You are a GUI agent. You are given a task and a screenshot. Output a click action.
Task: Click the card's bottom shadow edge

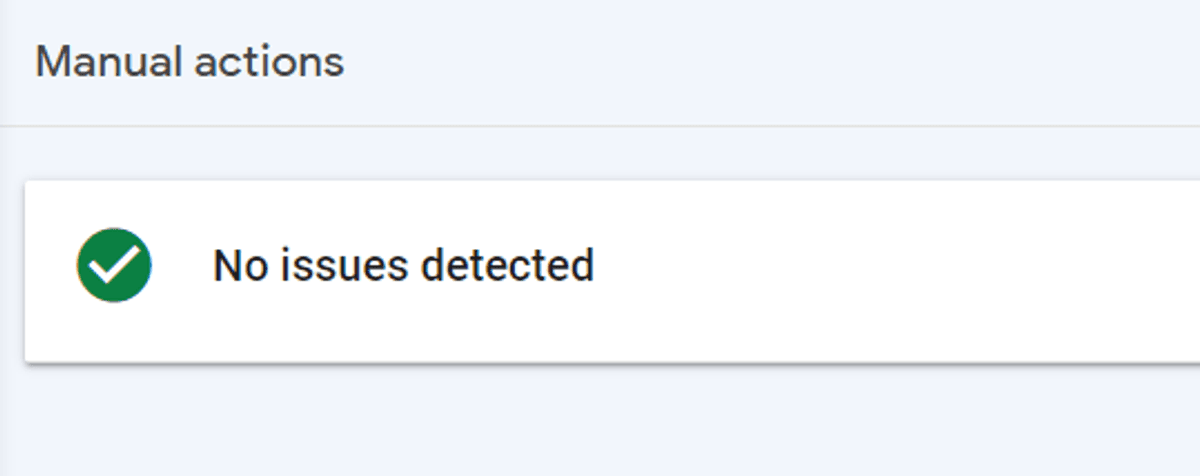click(x=612, y=364)
